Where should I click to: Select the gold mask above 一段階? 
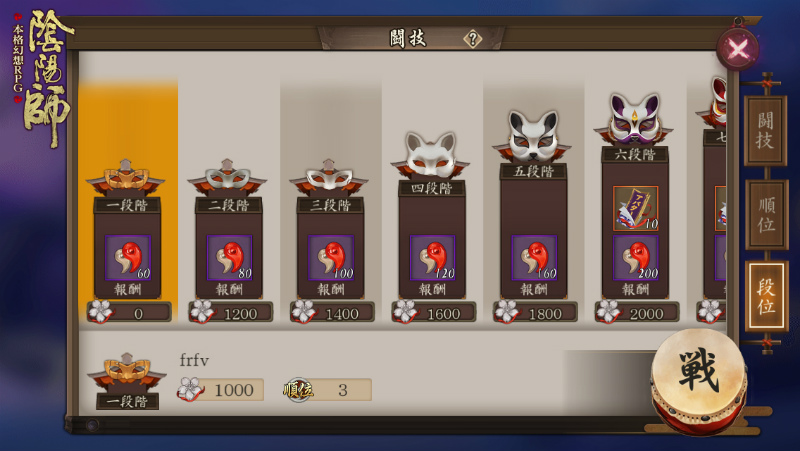pyautogui.click(x=126, y=178)
